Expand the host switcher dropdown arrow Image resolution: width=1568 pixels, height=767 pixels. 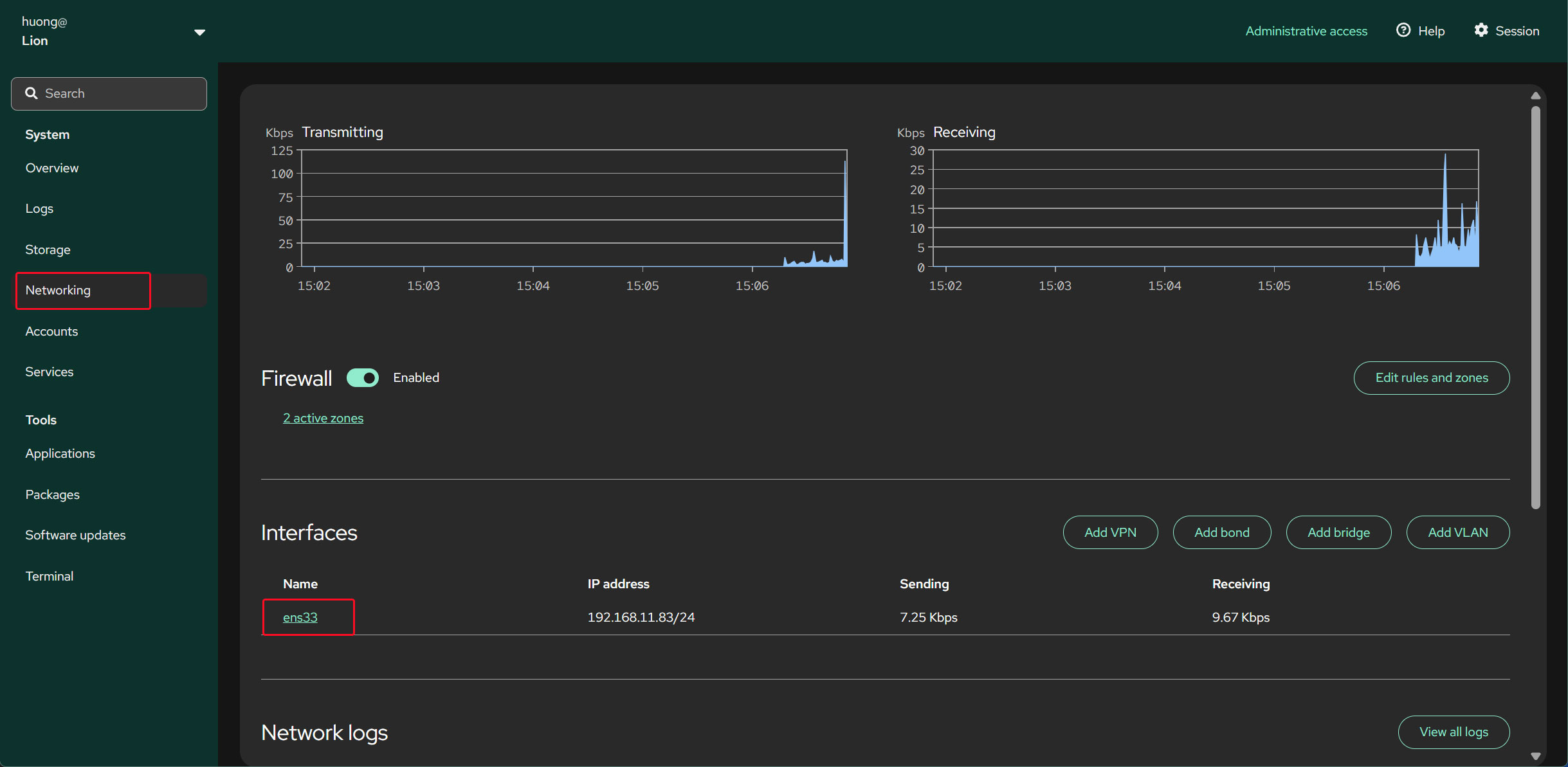tap(199, 32)
